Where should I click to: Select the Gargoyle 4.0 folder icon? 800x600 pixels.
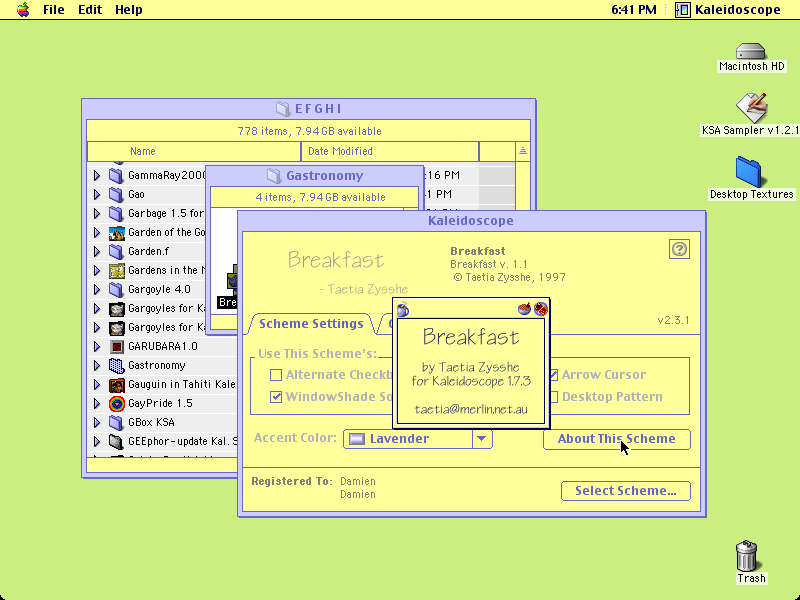[x=116, y=289]
